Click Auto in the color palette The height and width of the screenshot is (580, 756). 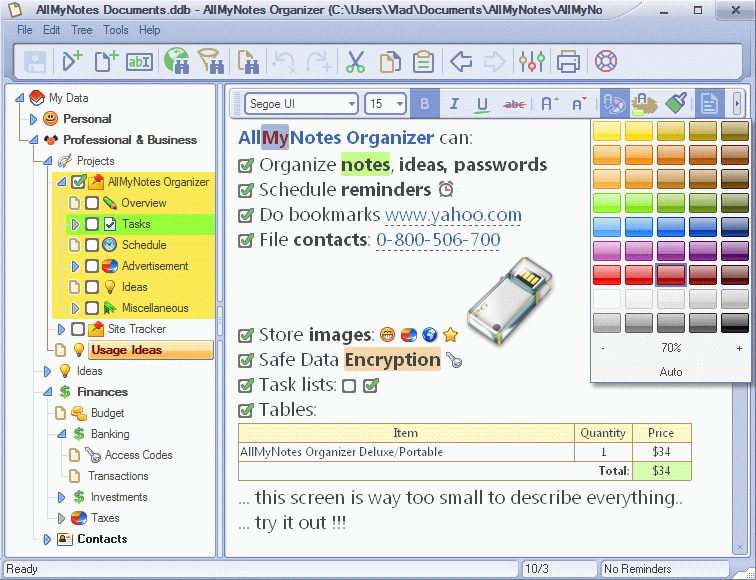[671, 372]
